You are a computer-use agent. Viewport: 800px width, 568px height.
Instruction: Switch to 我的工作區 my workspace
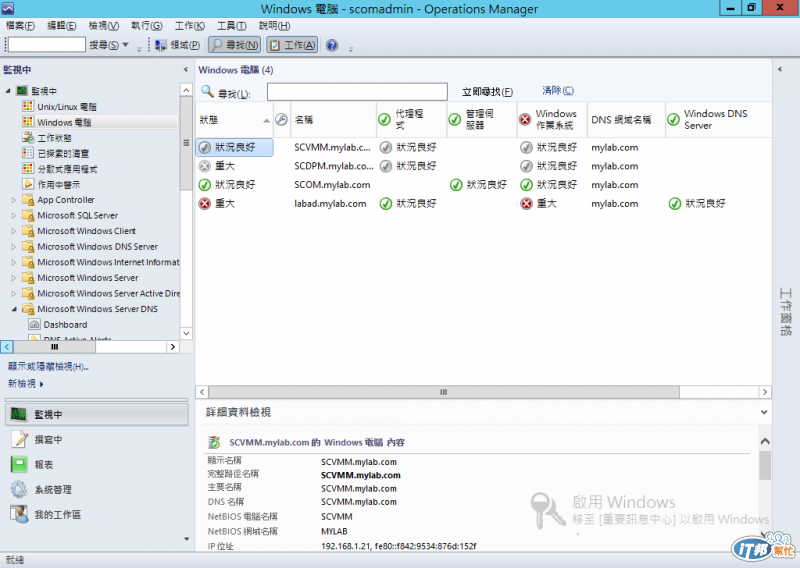coord(96,514)
